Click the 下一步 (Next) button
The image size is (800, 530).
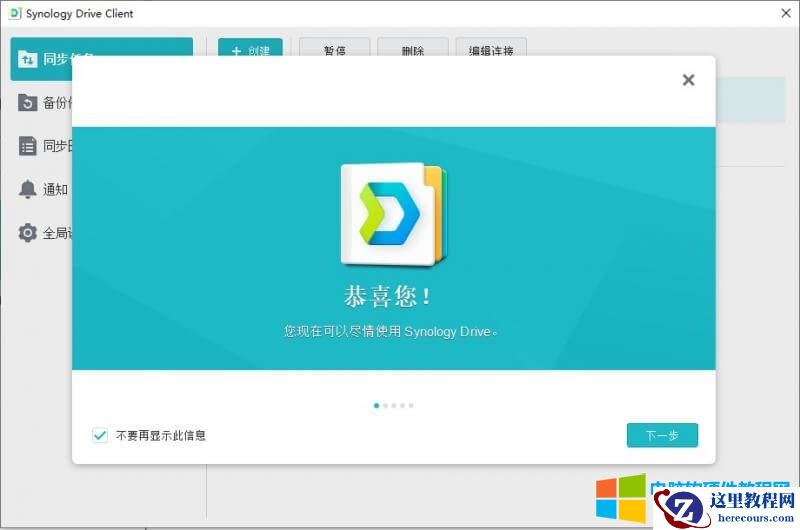click(662, 435)
